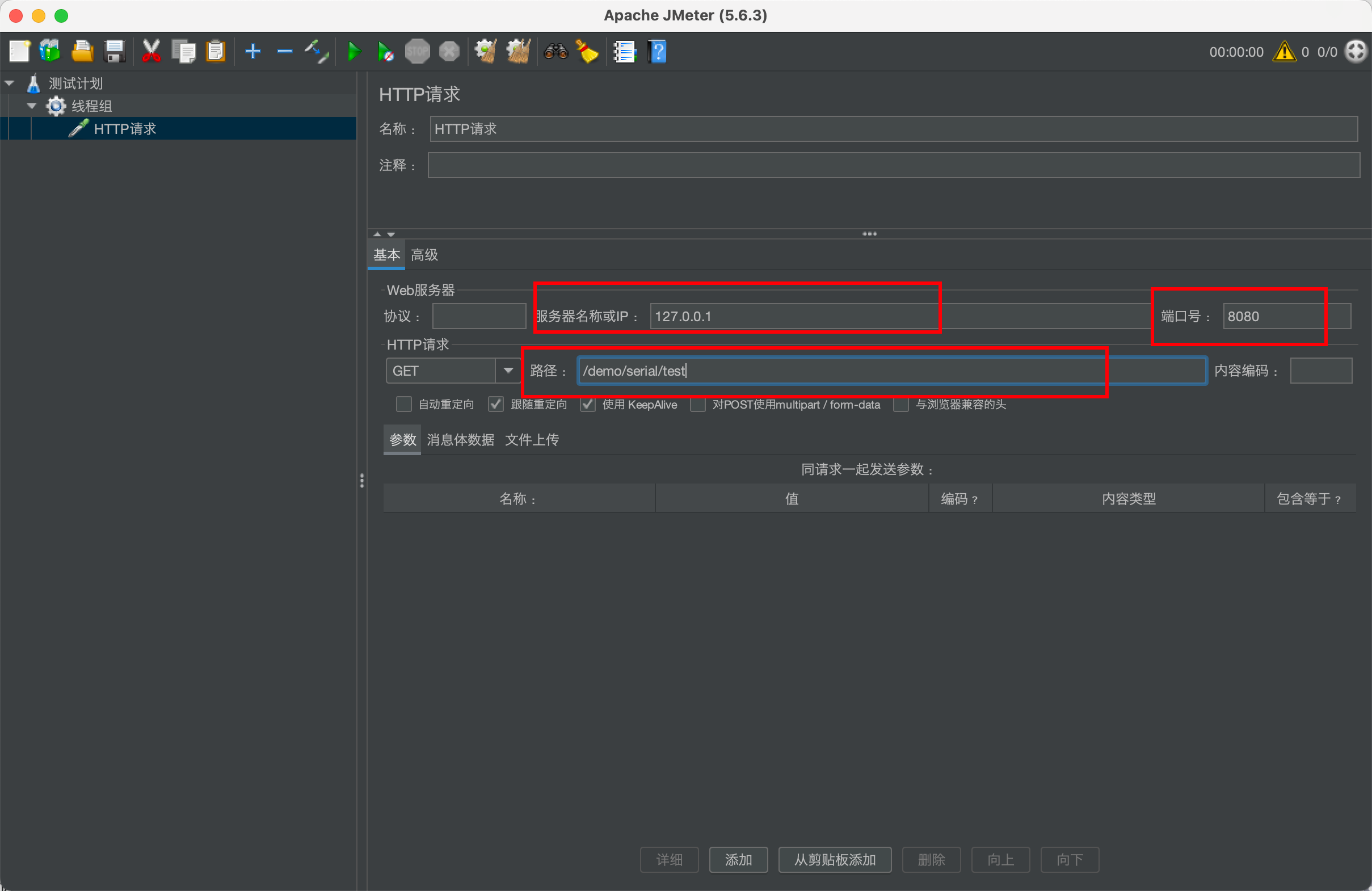This screenshot has height=891, width=1372.
Task: Click the 内容编码 encoding field
Action: [x=1321, y=370]
